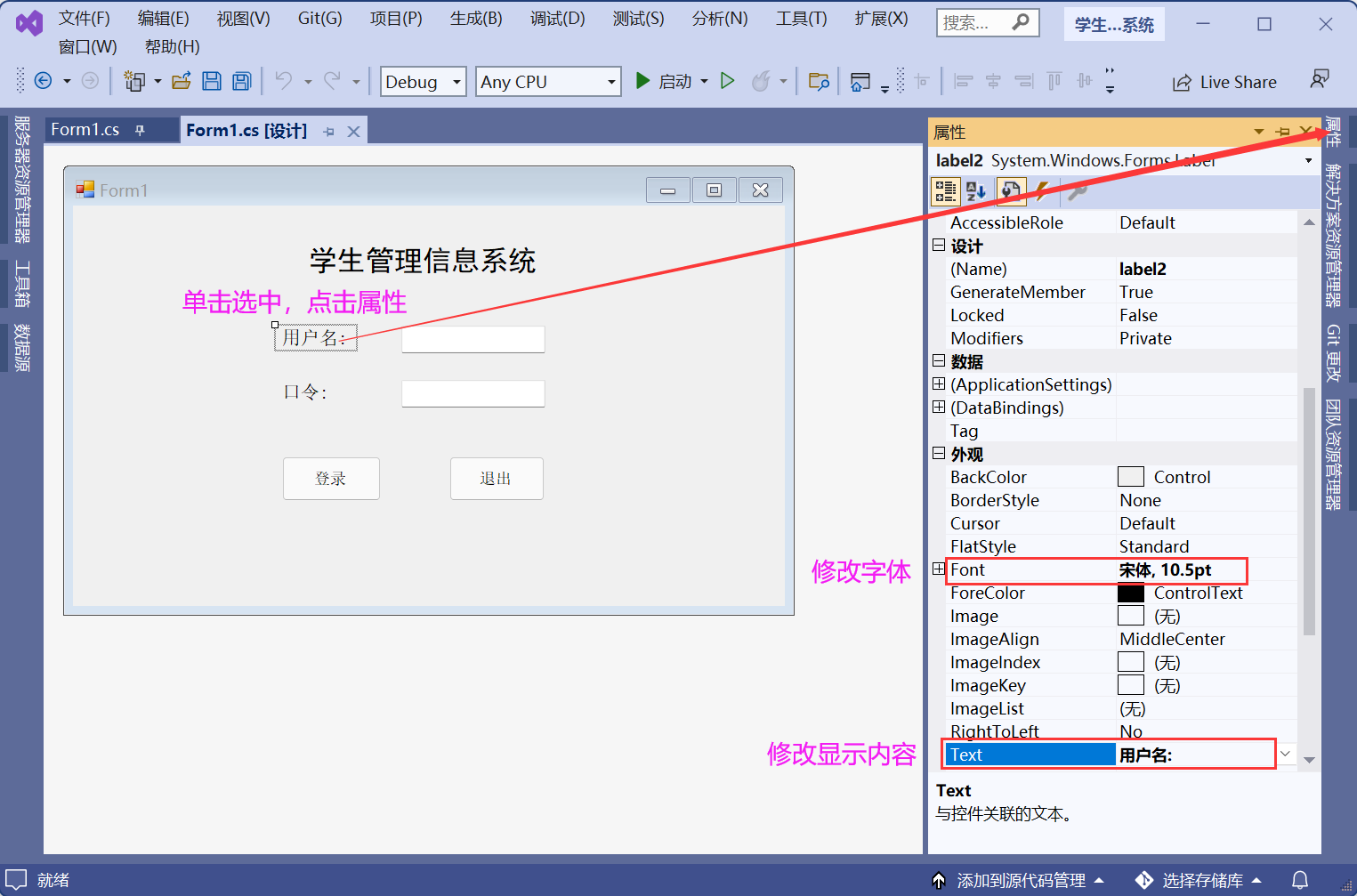
Task: Click the window layout toolbar icon
Action: (x=860, y=81)
